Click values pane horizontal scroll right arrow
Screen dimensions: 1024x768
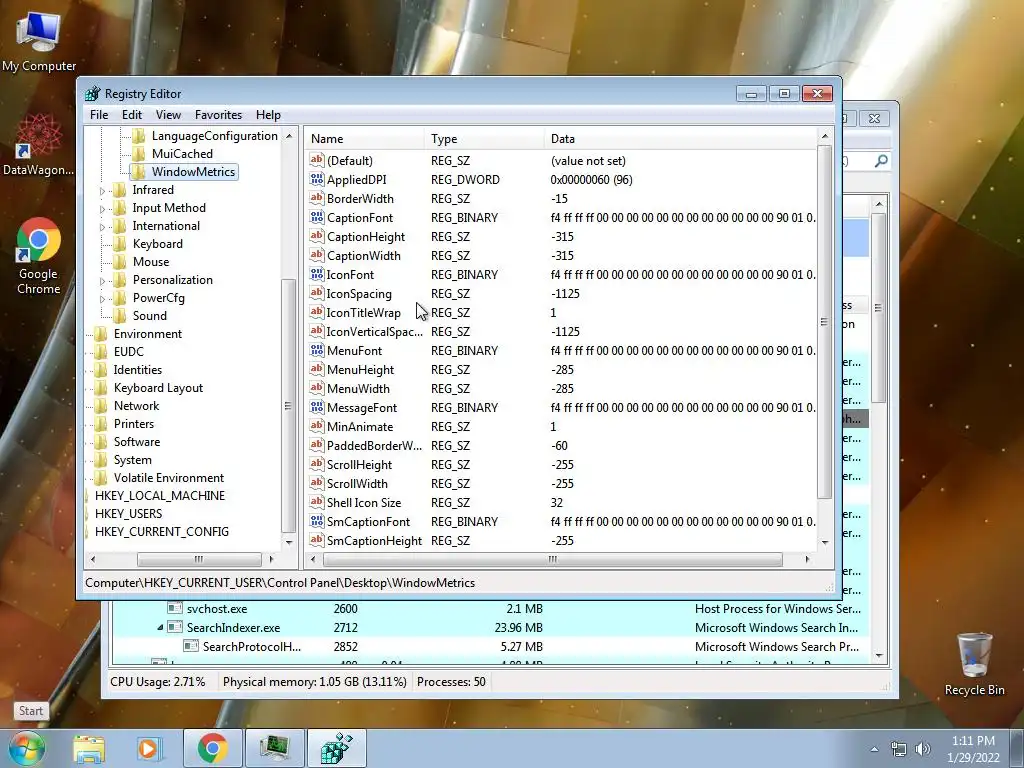[807, 559]
